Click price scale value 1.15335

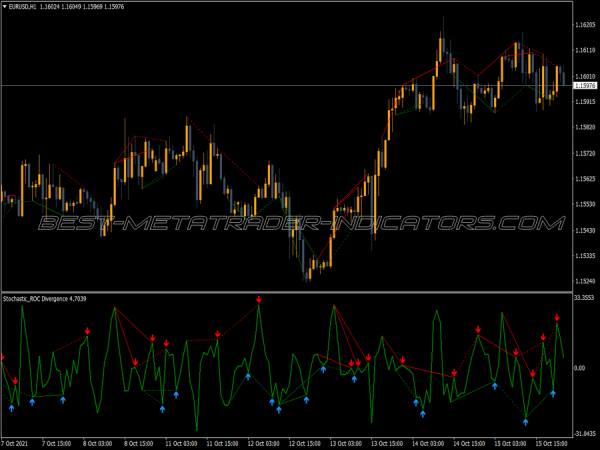click(585, 256)
